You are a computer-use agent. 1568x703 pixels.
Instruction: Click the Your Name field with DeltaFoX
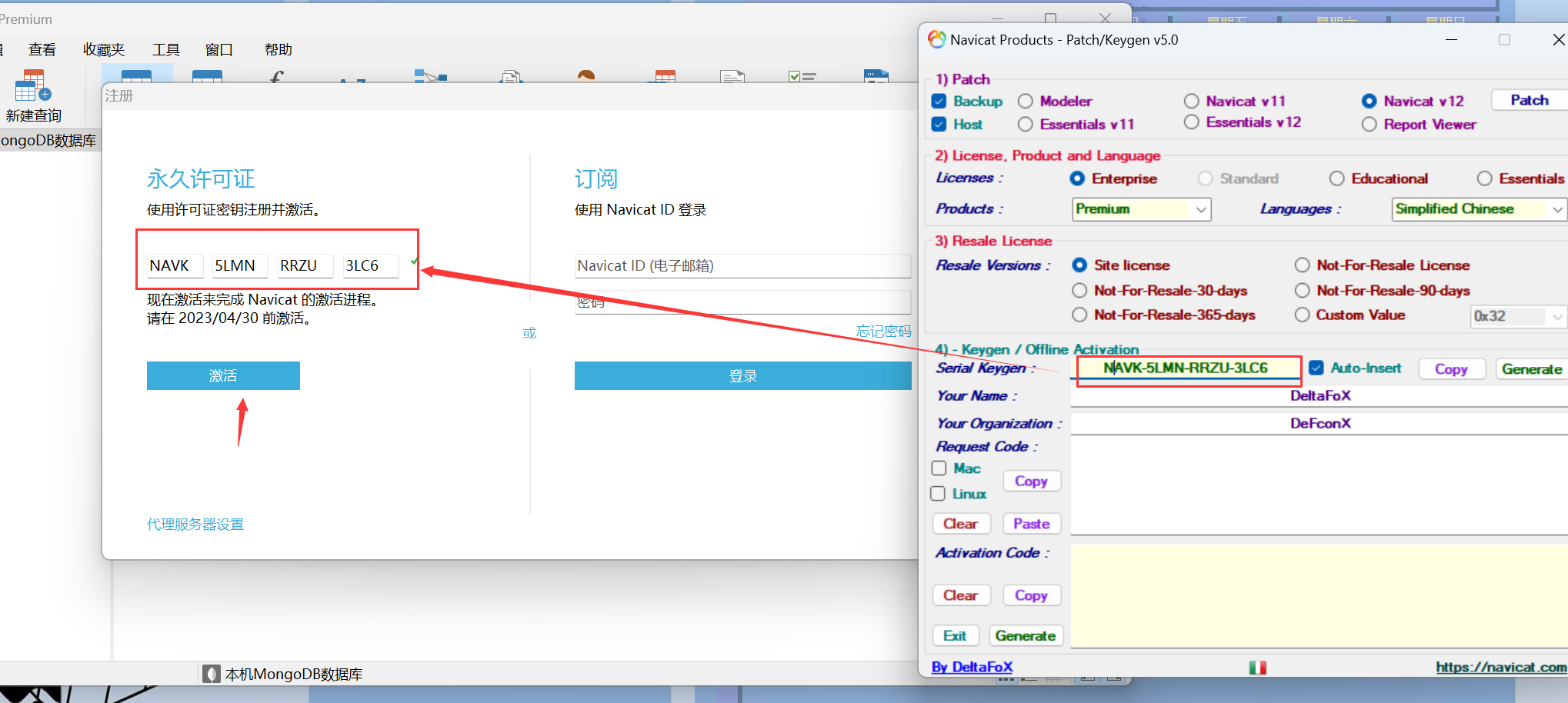[1319, 396]
